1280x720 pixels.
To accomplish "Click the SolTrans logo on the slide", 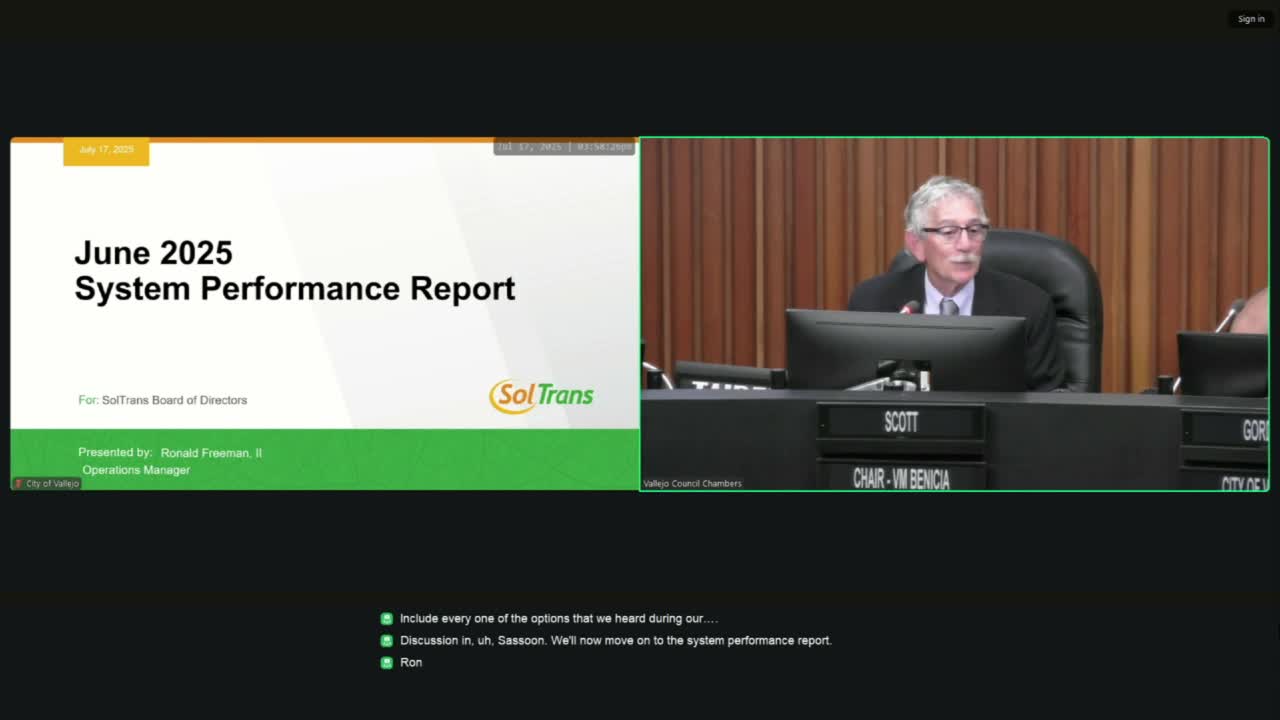I will (541, 396).
